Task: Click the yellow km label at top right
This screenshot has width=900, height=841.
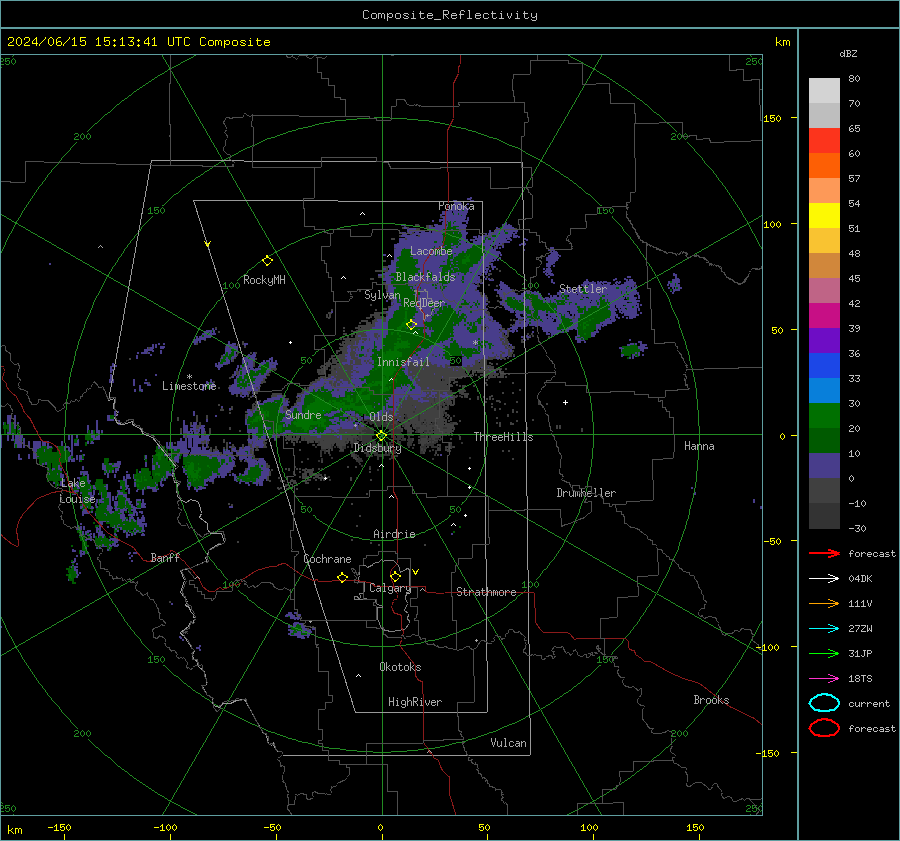Action: pyautogui.click(x=782, y=42)
